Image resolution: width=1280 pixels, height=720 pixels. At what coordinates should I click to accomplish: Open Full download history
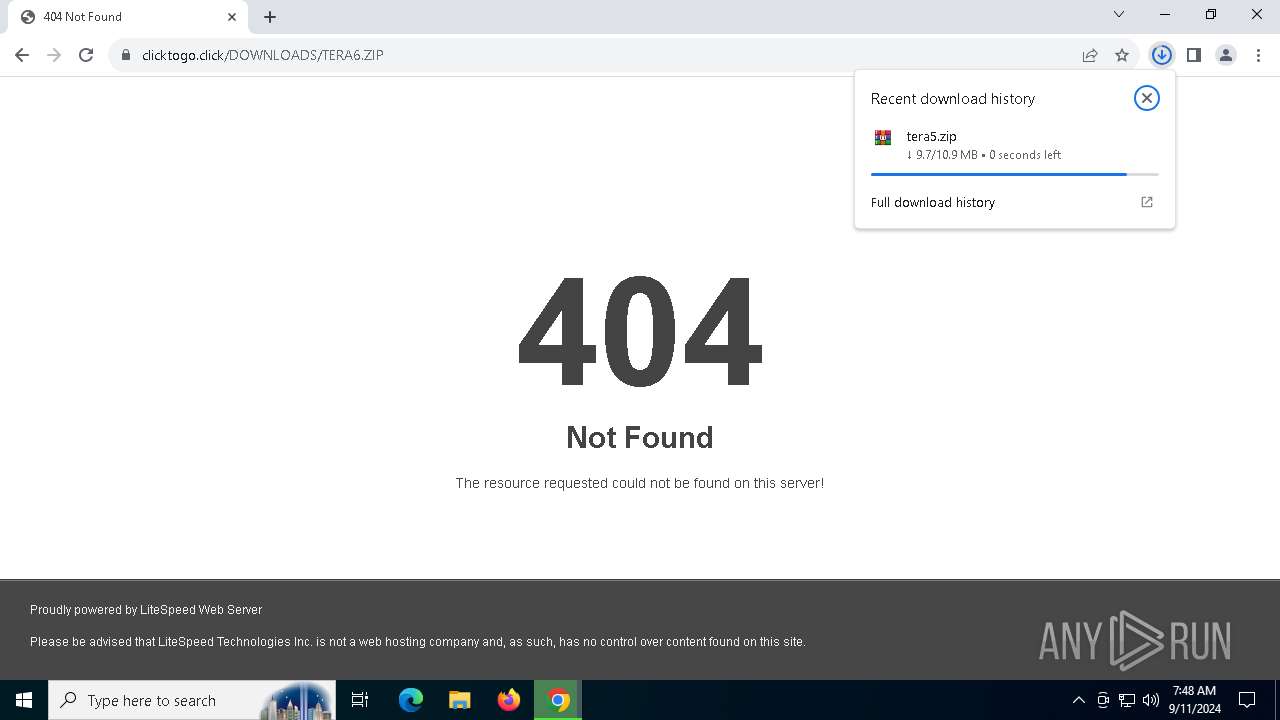tap(1015, 202)
